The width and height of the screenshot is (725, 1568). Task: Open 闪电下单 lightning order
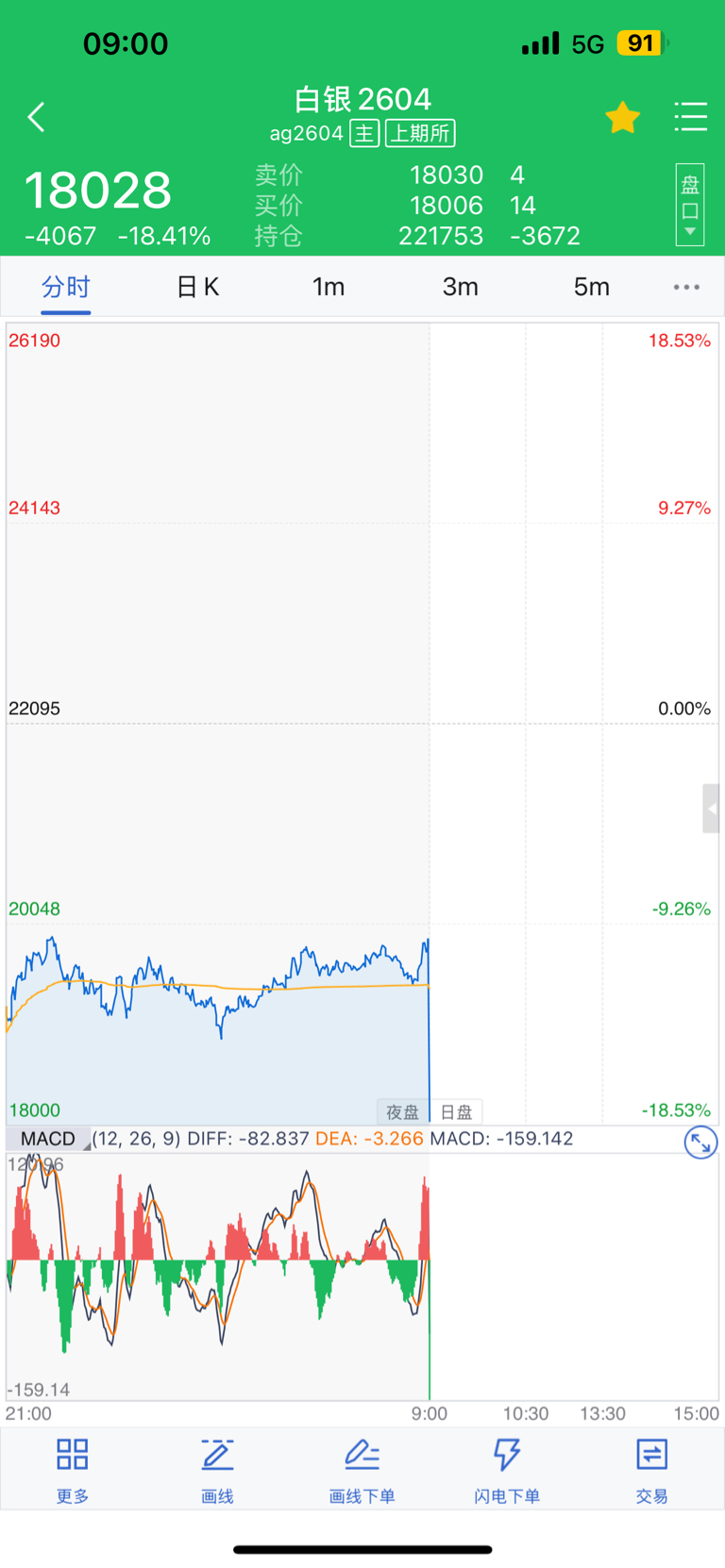(507, 1469)
